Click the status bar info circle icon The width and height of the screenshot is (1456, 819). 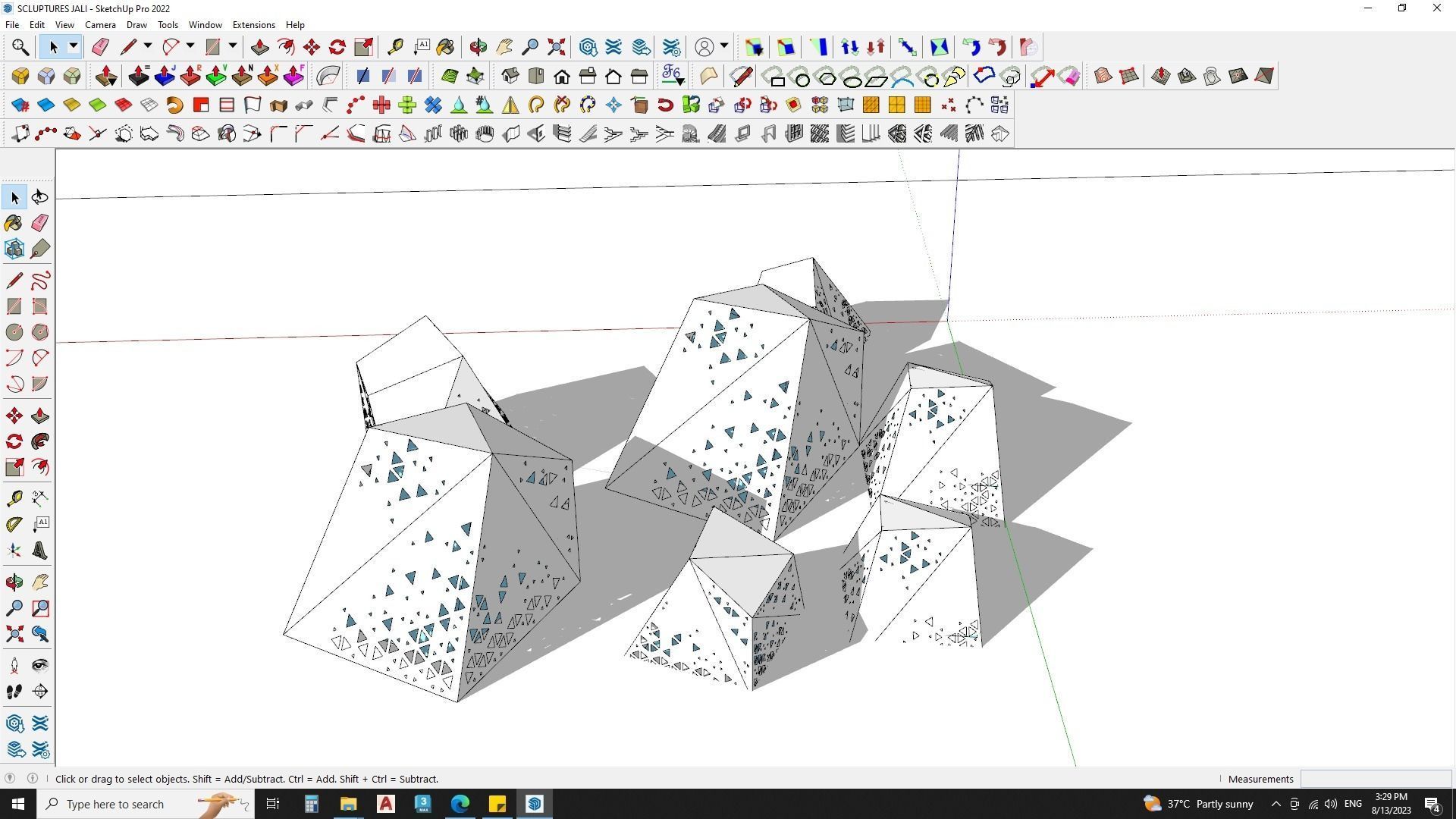(33, 778)
